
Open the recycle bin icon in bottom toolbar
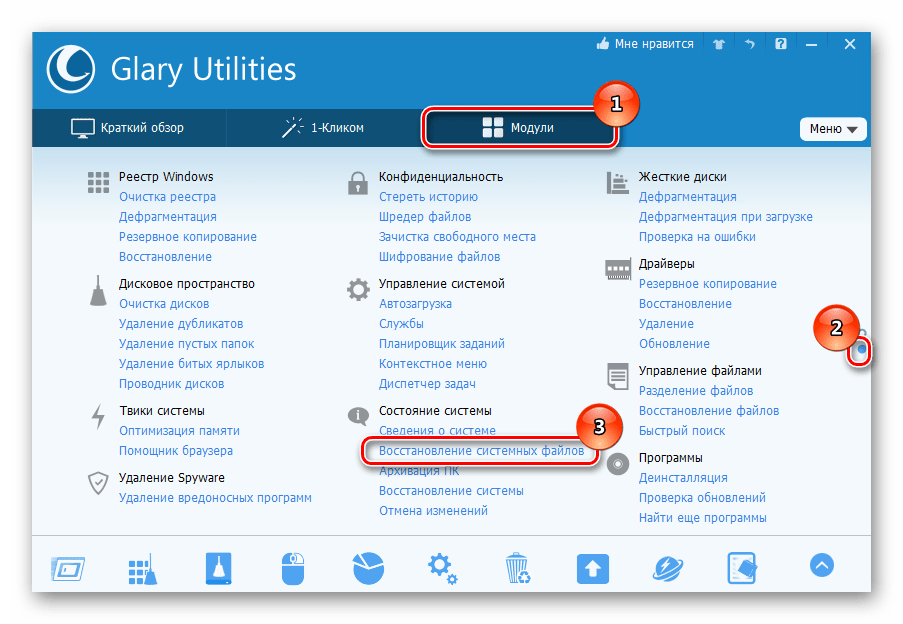pos(517,568)
